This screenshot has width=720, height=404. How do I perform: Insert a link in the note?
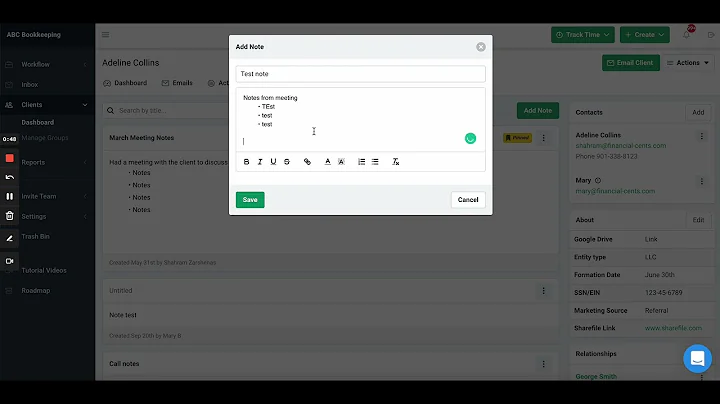307,162
